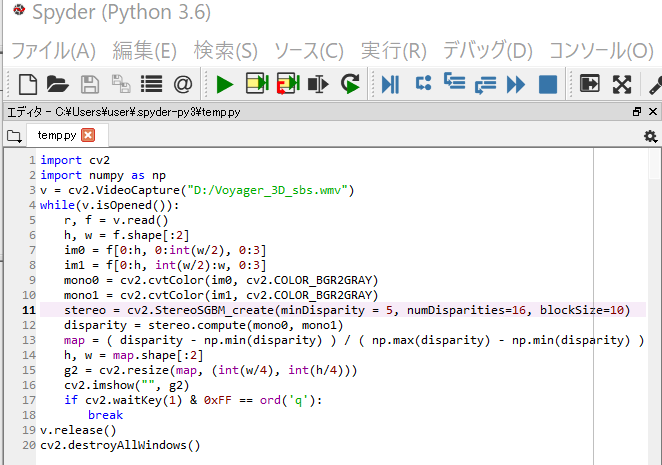Continue execution with double arrow icon

click(x=516, y=84)
